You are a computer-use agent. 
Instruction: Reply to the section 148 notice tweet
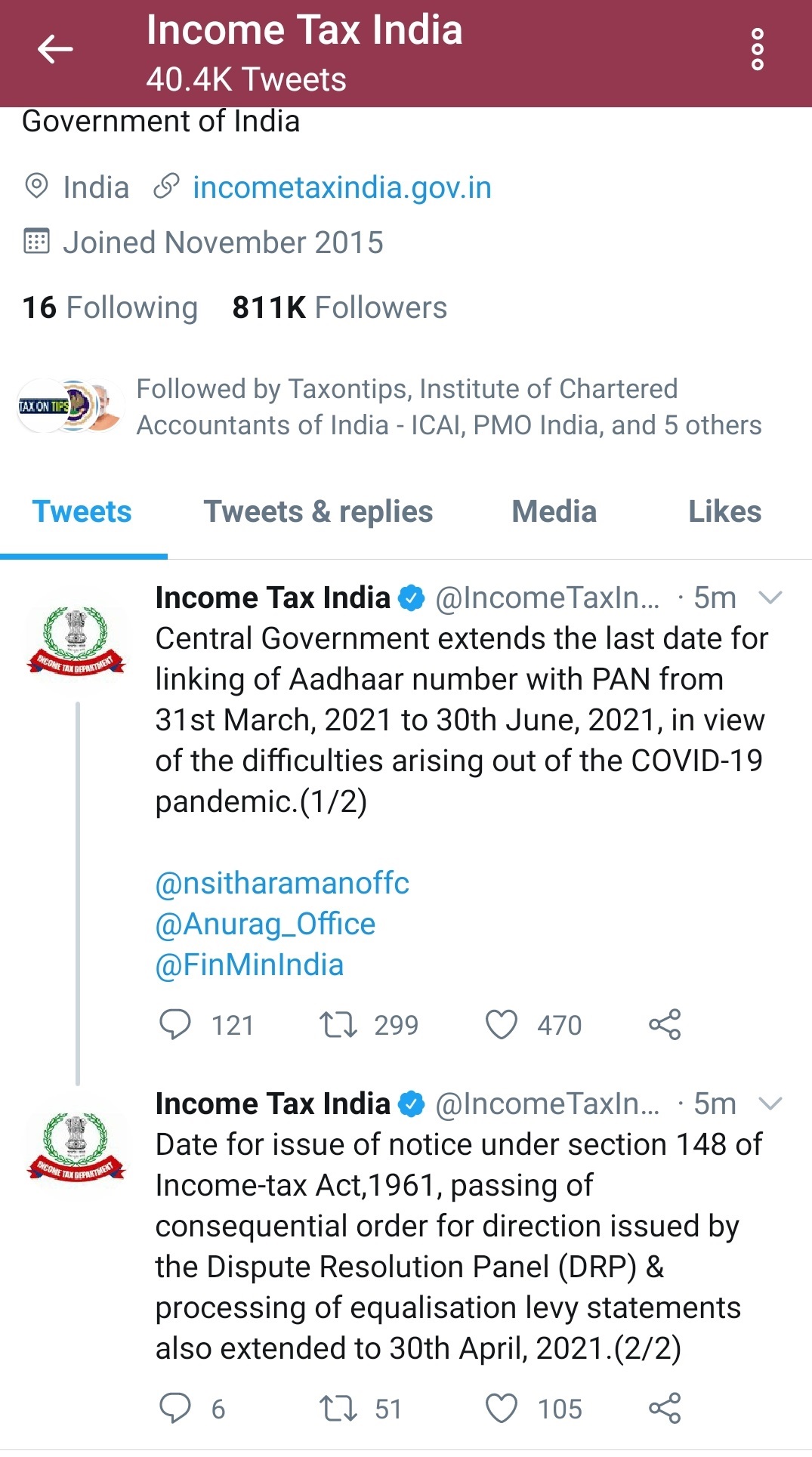[175, 1409]
